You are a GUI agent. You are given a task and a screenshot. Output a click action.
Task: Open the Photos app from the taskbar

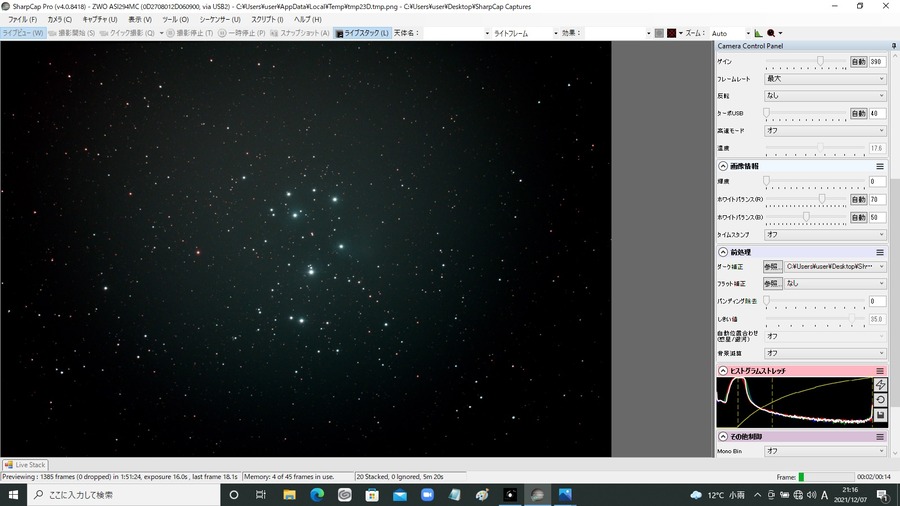565,495
